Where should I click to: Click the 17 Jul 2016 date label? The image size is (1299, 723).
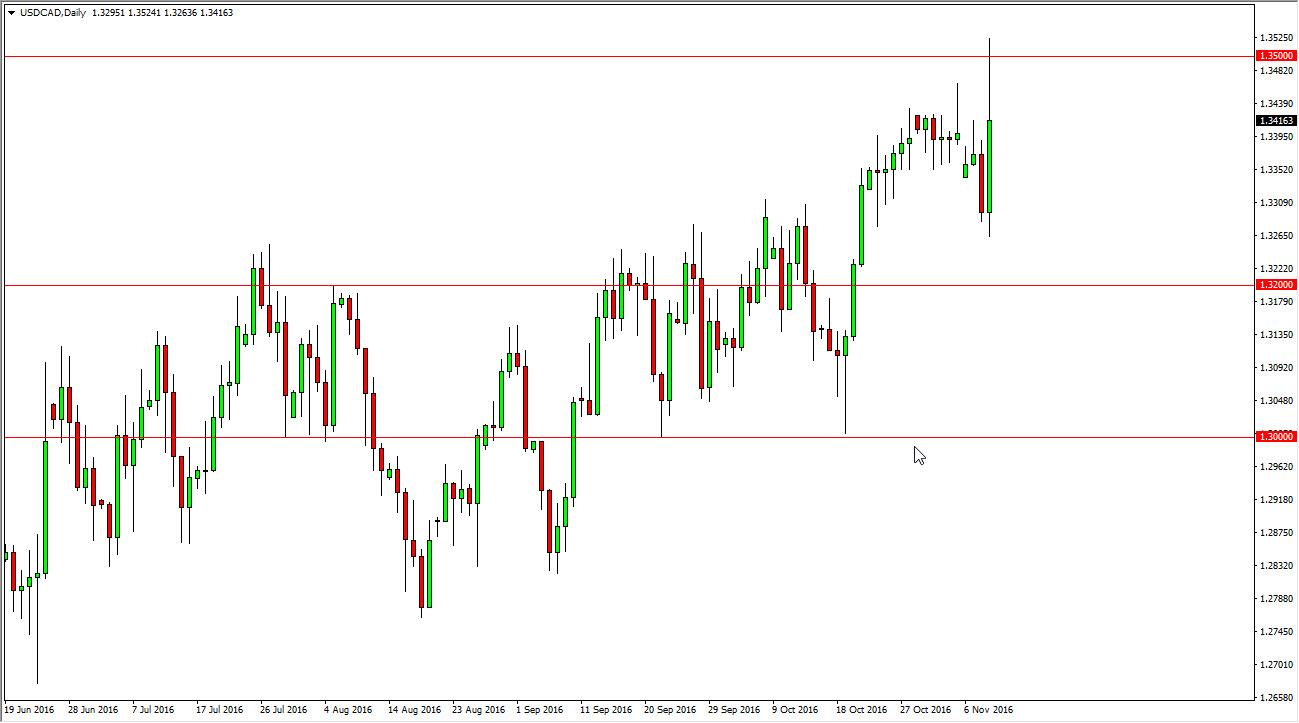220,710
